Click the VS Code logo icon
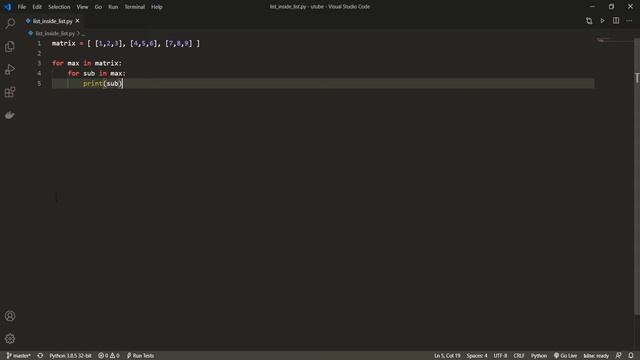 coord(8,7)
